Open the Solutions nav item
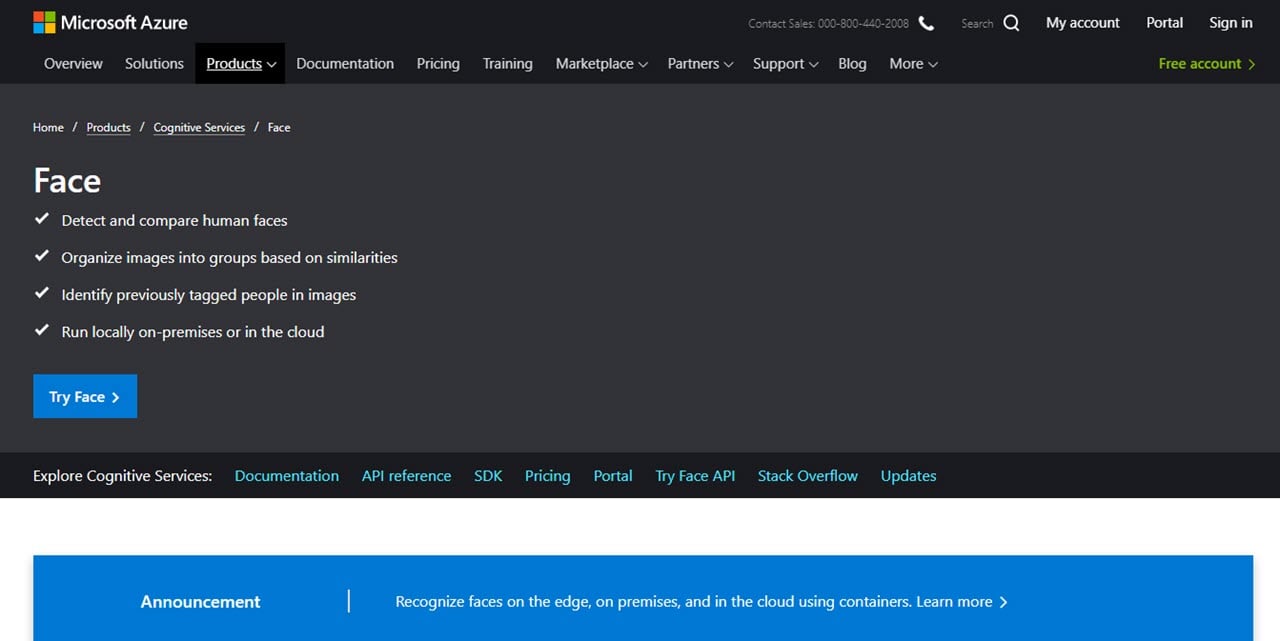Screen dimensions: 1280x641 [154, 63]
